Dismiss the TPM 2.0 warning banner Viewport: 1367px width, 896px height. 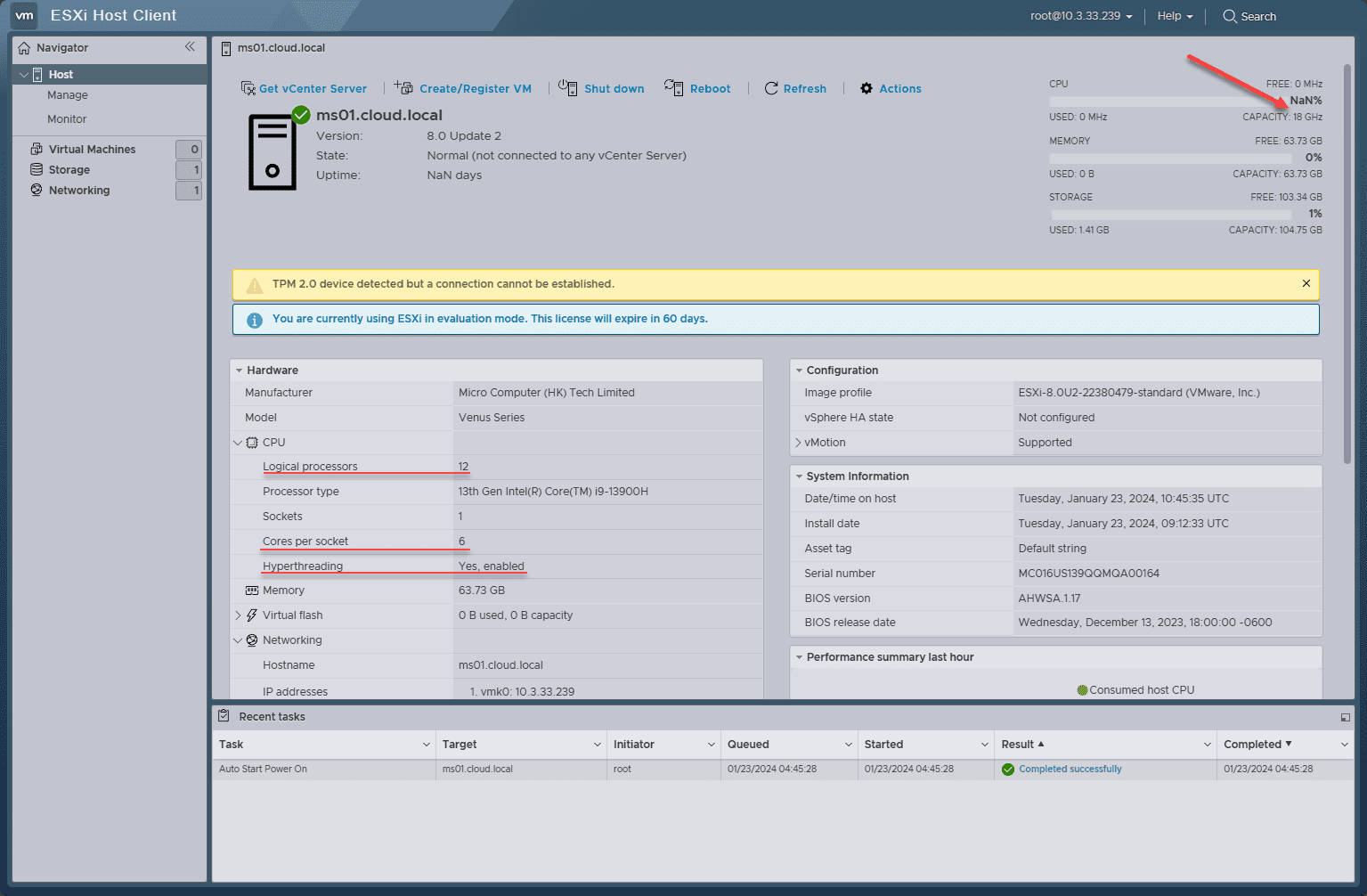tap(1306, 283)
